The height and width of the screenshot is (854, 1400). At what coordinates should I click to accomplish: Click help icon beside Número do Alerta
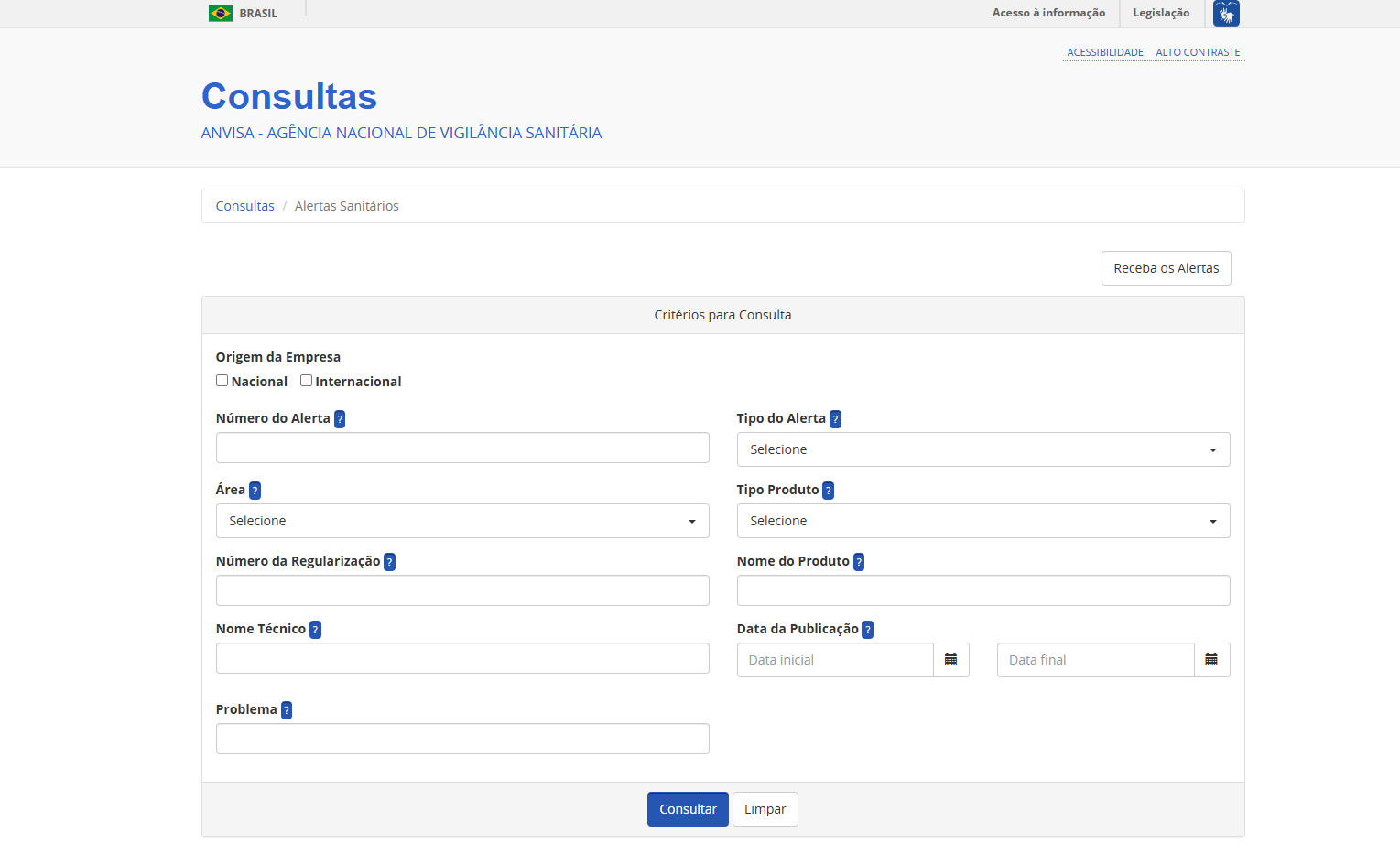pyautogui.click(x=340, y=419)
